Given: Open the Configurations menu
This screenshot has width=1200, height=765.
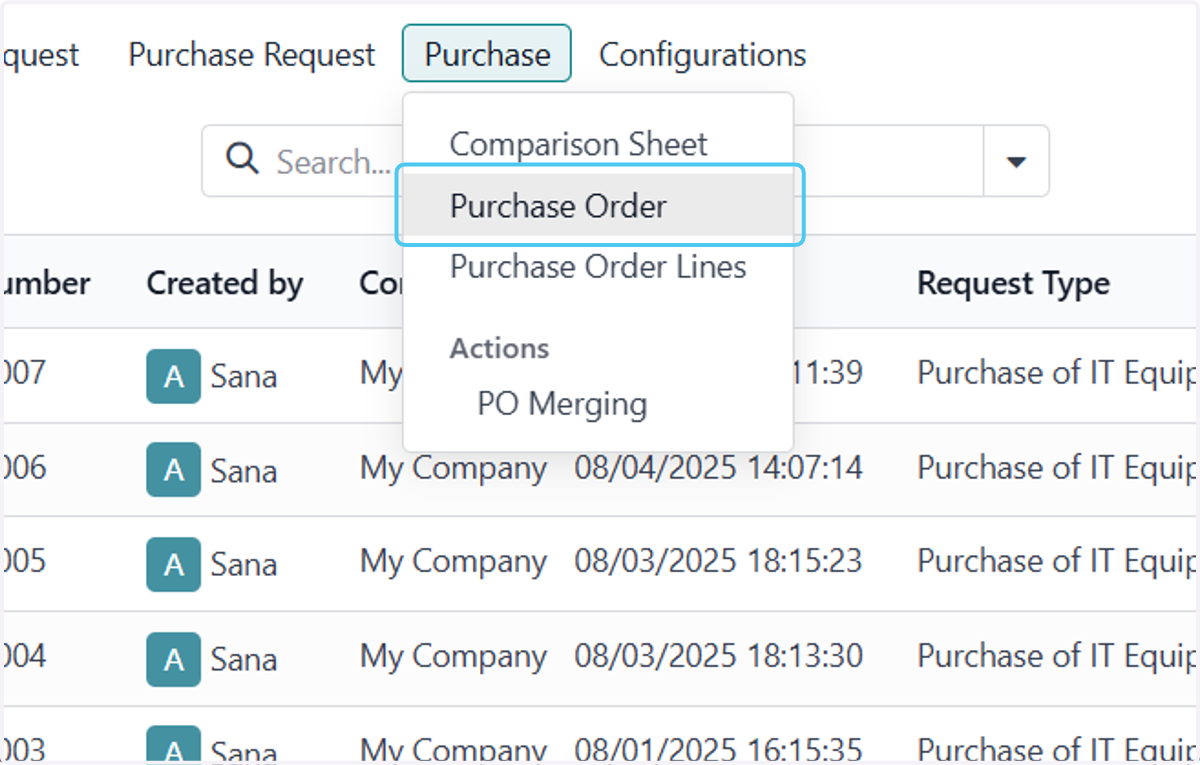Looking at the screenshot, I should pos(702,54).
